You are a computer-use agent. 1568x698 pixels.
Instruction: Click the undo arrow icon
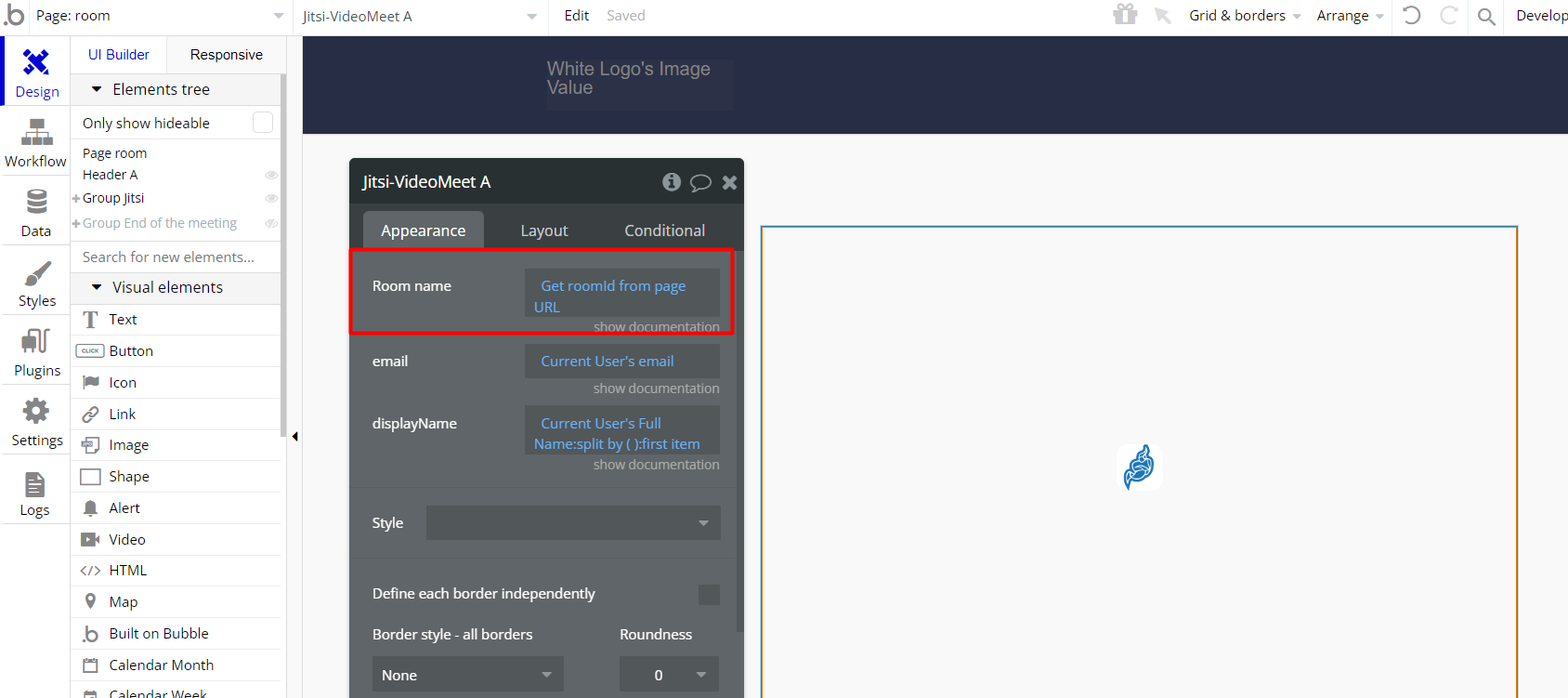(1412, 15)
